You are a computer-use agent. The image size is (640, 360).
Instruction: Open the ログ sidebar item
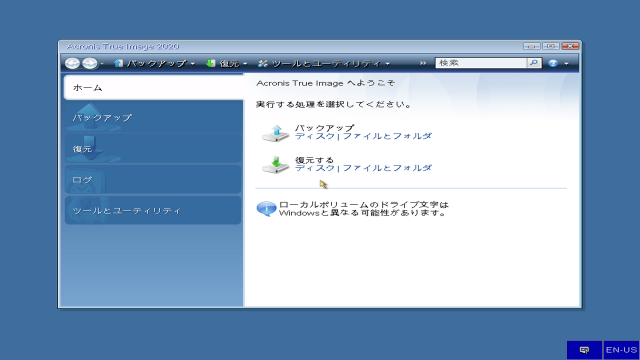pyautogui.click(x=153, y=180)
